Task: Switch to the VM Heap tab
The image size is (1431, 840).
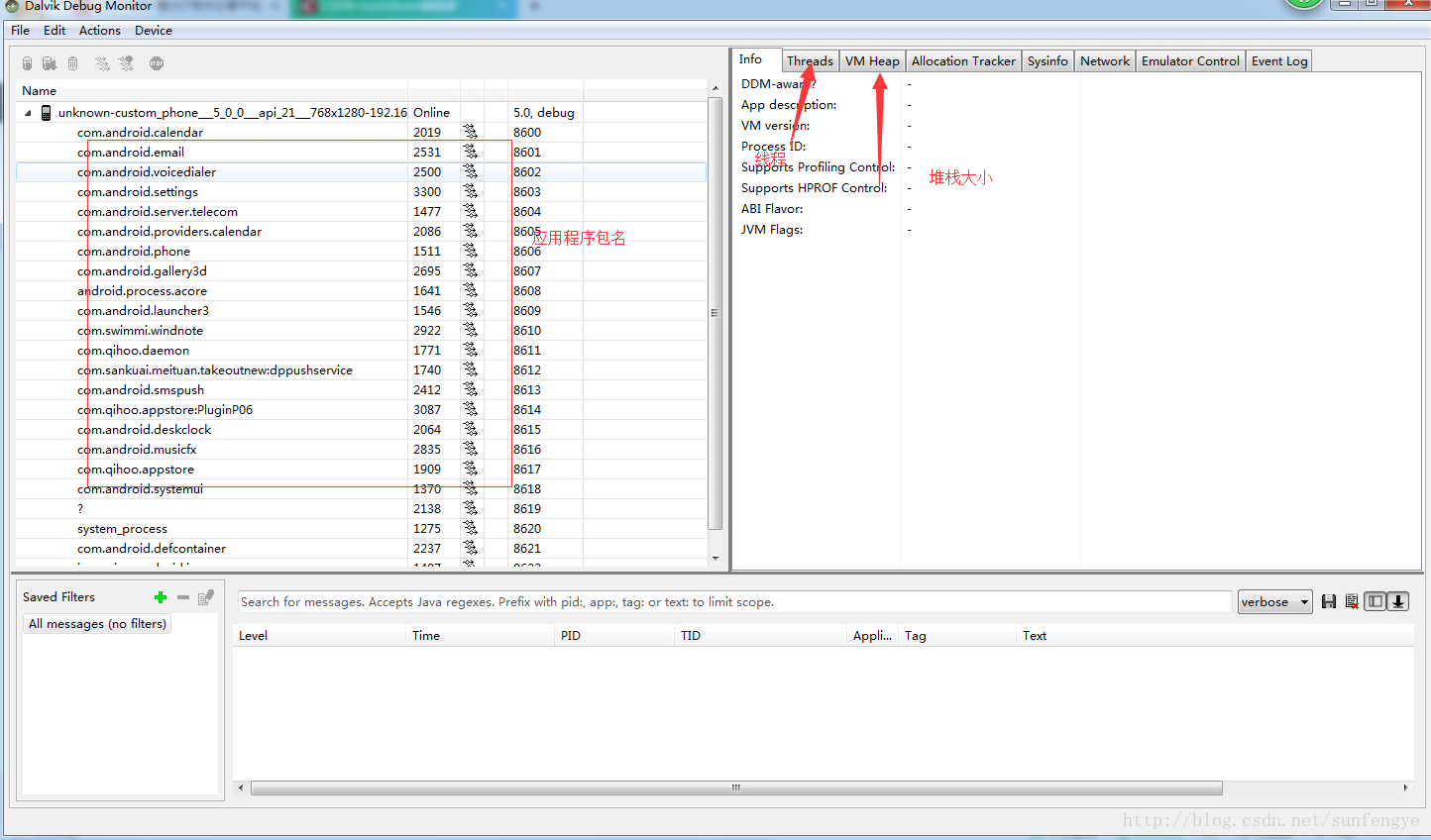Action: click(x=872, y=61)
